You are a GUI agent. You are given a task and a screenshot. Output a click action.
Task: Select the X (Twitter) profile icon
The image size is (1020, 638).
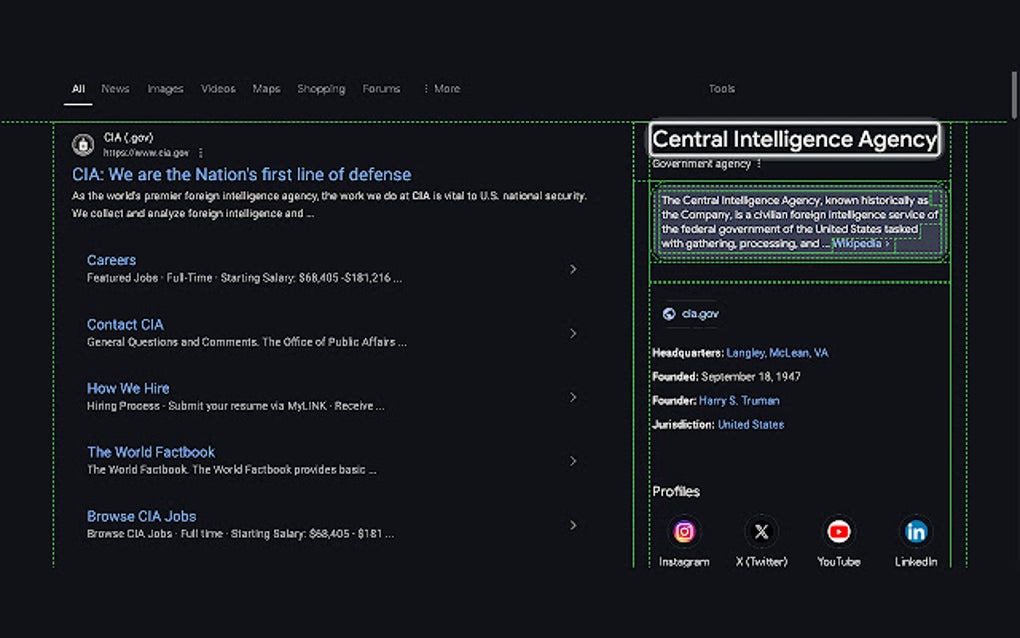pos(761,531)
